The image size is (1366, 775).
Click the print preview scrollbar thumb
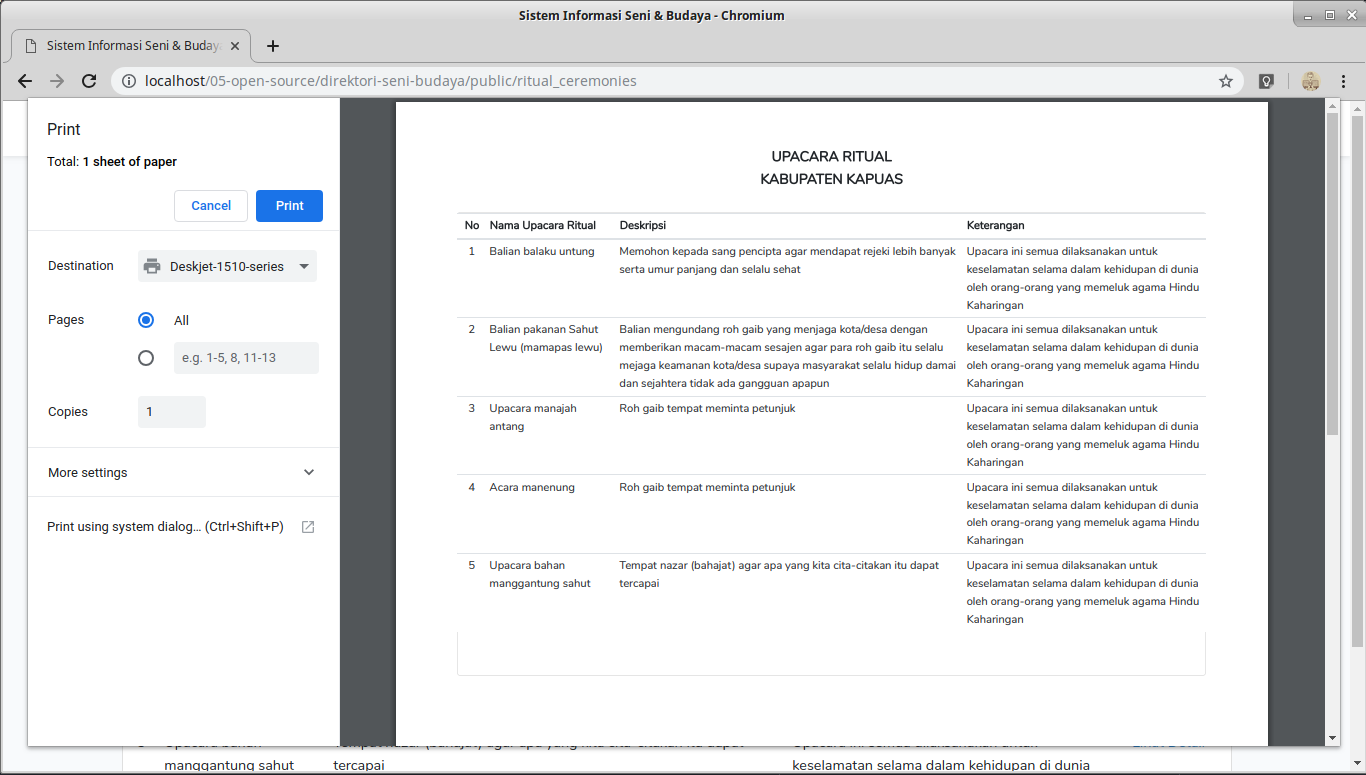[x=1332, y=274]
